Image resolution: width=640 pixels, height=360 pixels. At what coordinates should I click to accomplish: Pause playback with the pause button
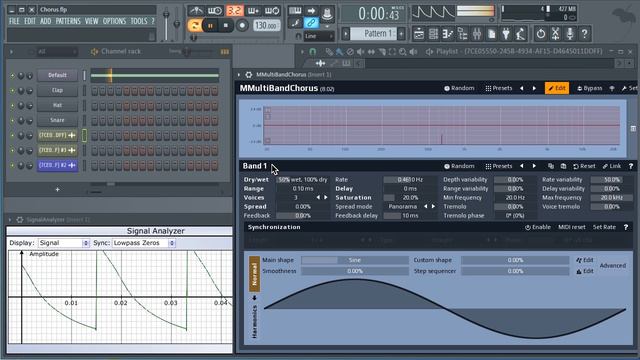click(210, 26)
